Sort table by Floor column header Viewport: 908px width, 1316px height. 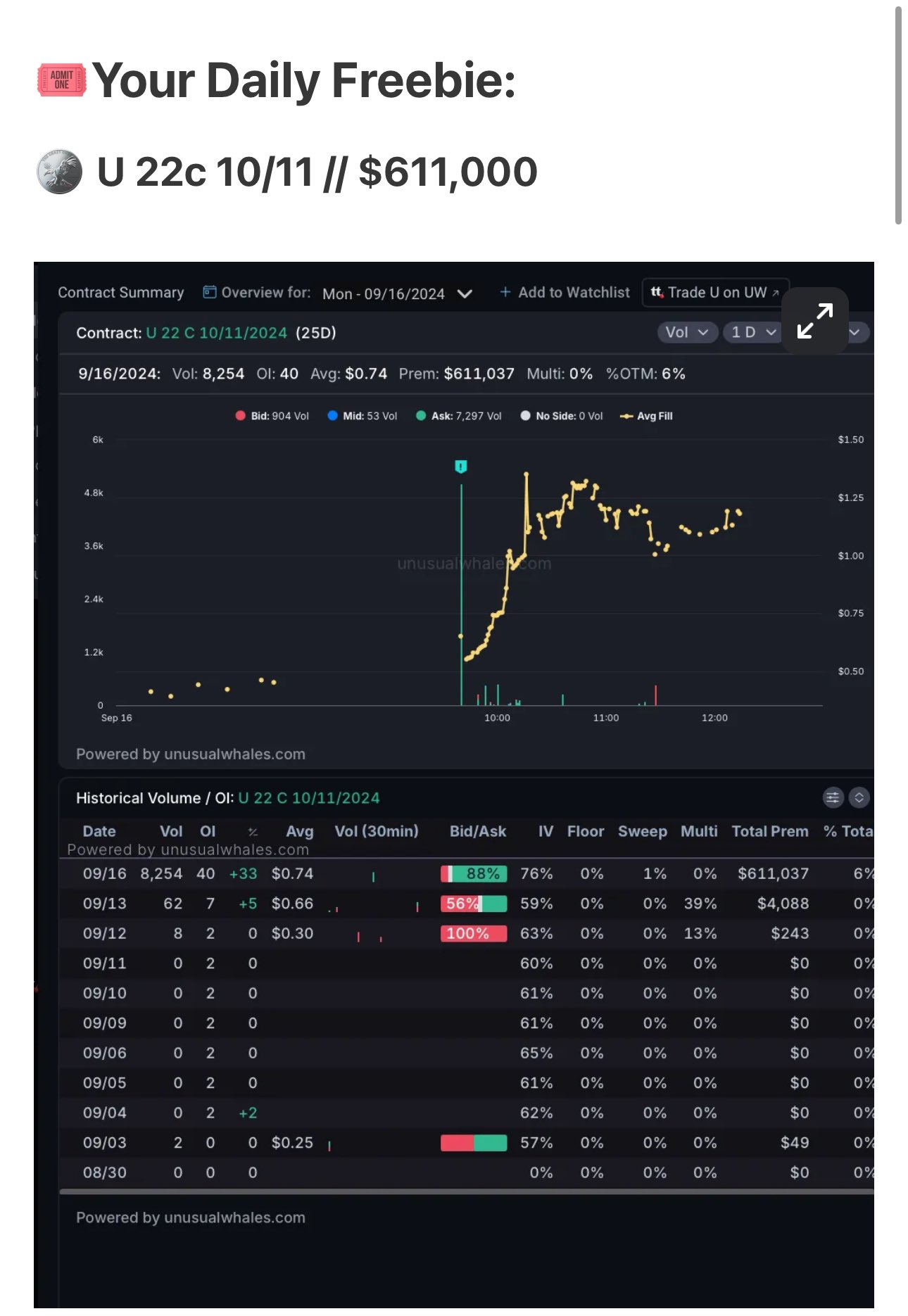point(586,831)
